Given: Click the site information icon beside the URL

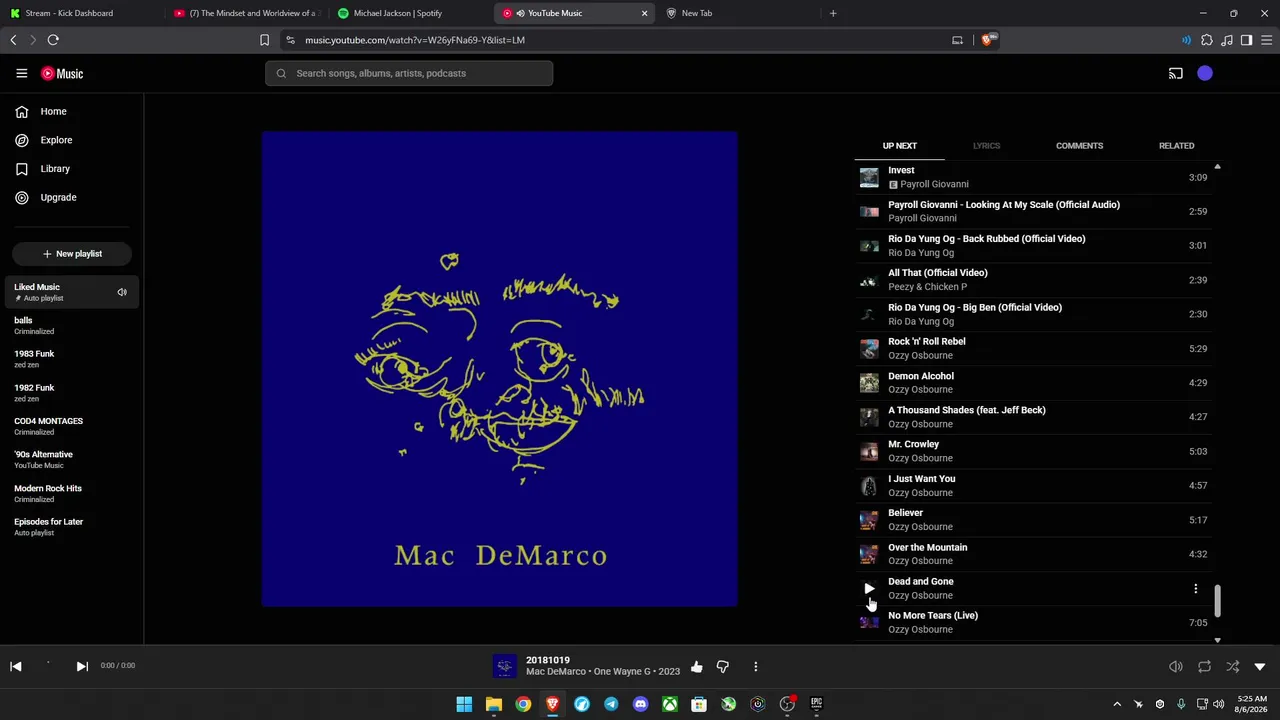Looking at the screenshot, I should click(290, 40).
